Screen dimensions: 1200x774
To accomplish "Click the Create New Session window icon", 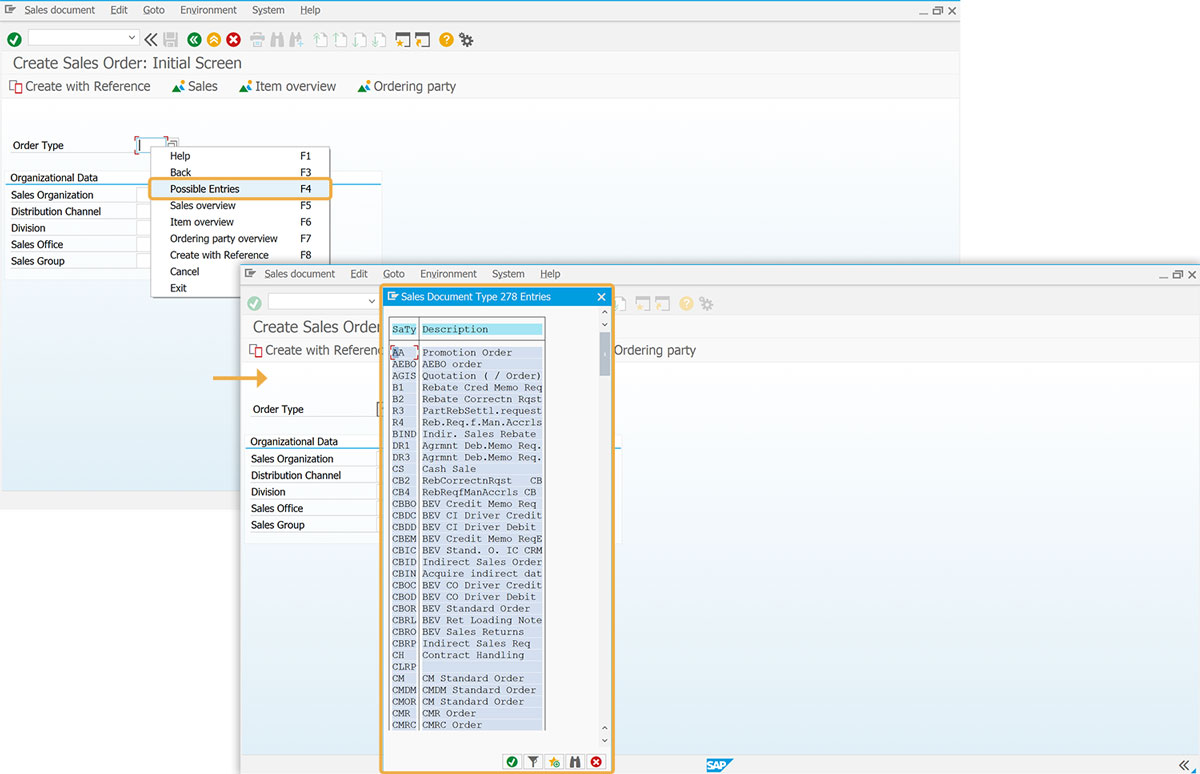I will [x=403, y=39].
